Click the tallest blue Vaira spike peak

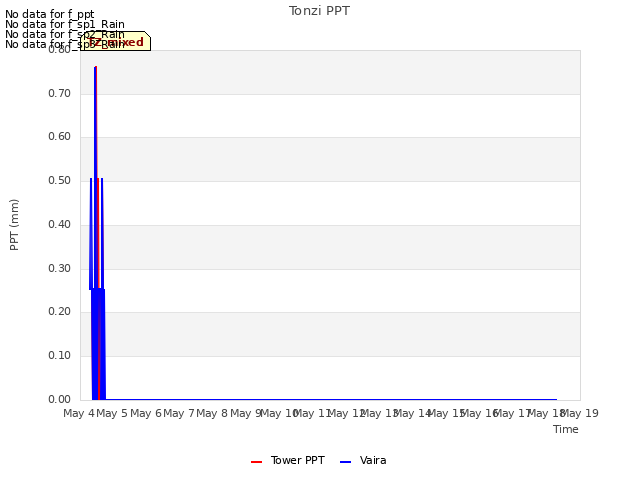95,67
